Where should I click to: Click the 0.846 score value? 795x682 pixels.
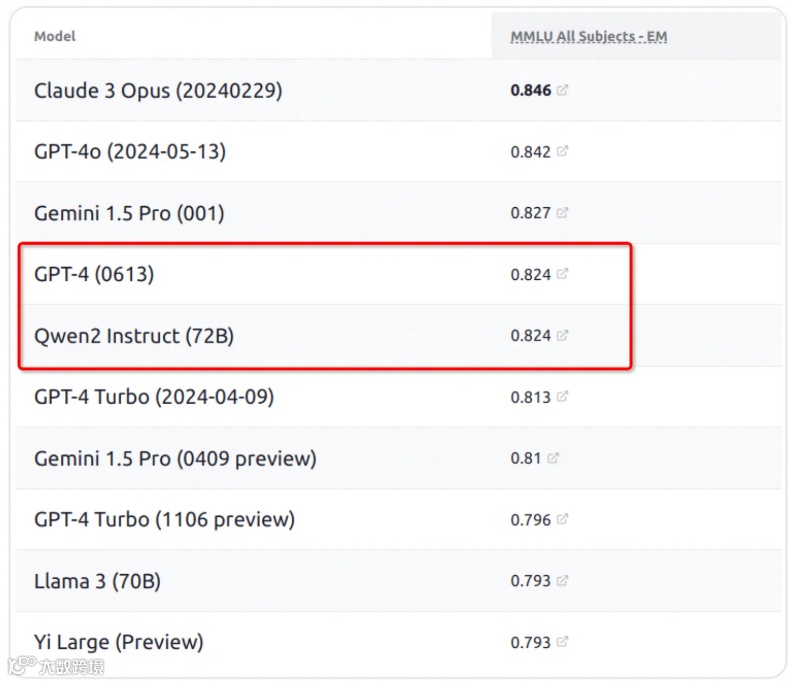(x=530, y=90)
